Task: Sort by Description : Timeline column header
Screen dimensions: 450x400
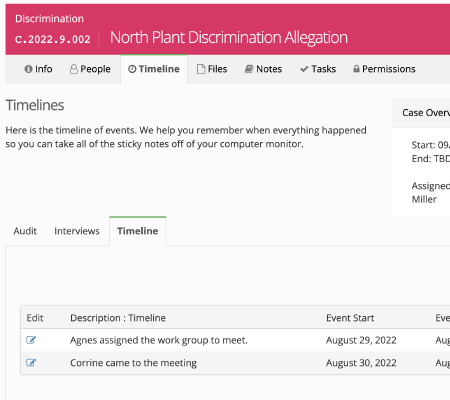Action: point(118,318)
